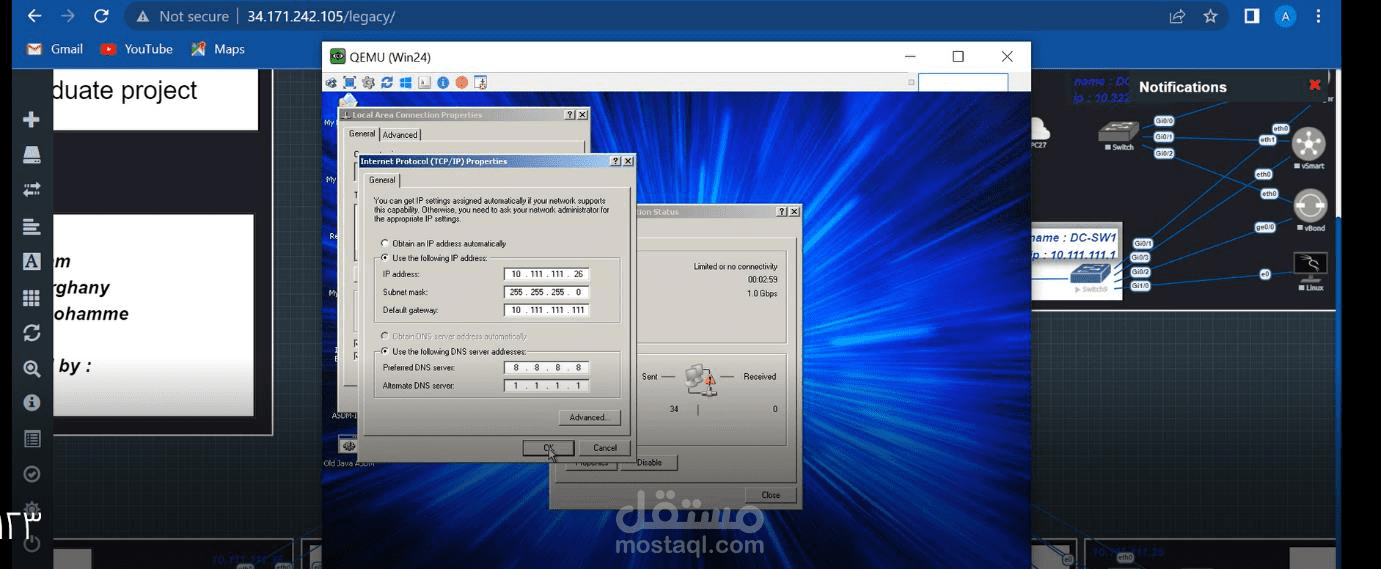Confirm TCP/IP settings with OK
The width and height of the screenshot is (1381, 569).
[x=548, y=448]
